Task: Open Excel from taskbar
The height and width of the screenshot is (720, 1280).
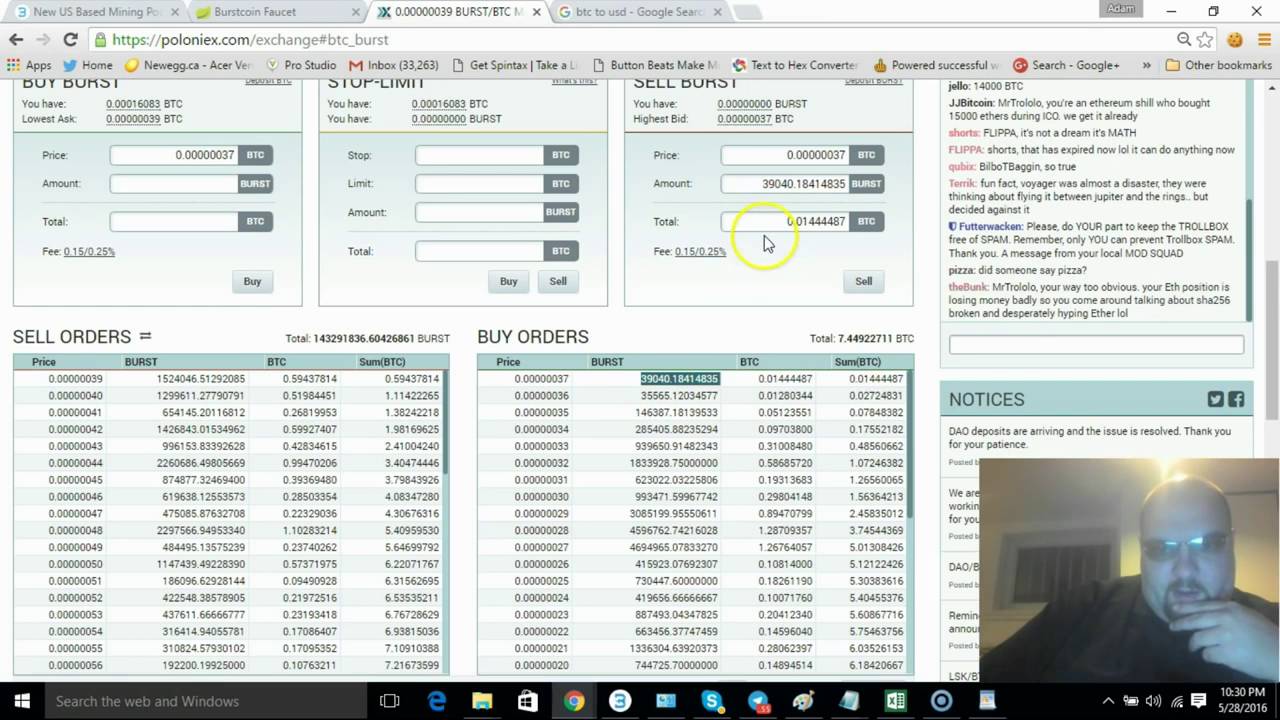Action: 895,701
